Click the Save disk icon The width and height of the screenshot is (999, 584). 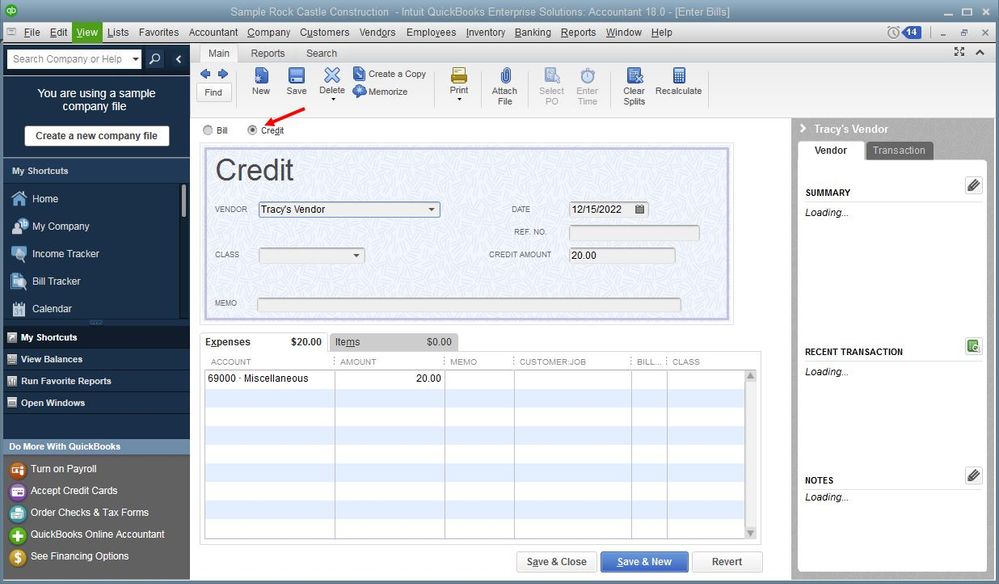296,75
